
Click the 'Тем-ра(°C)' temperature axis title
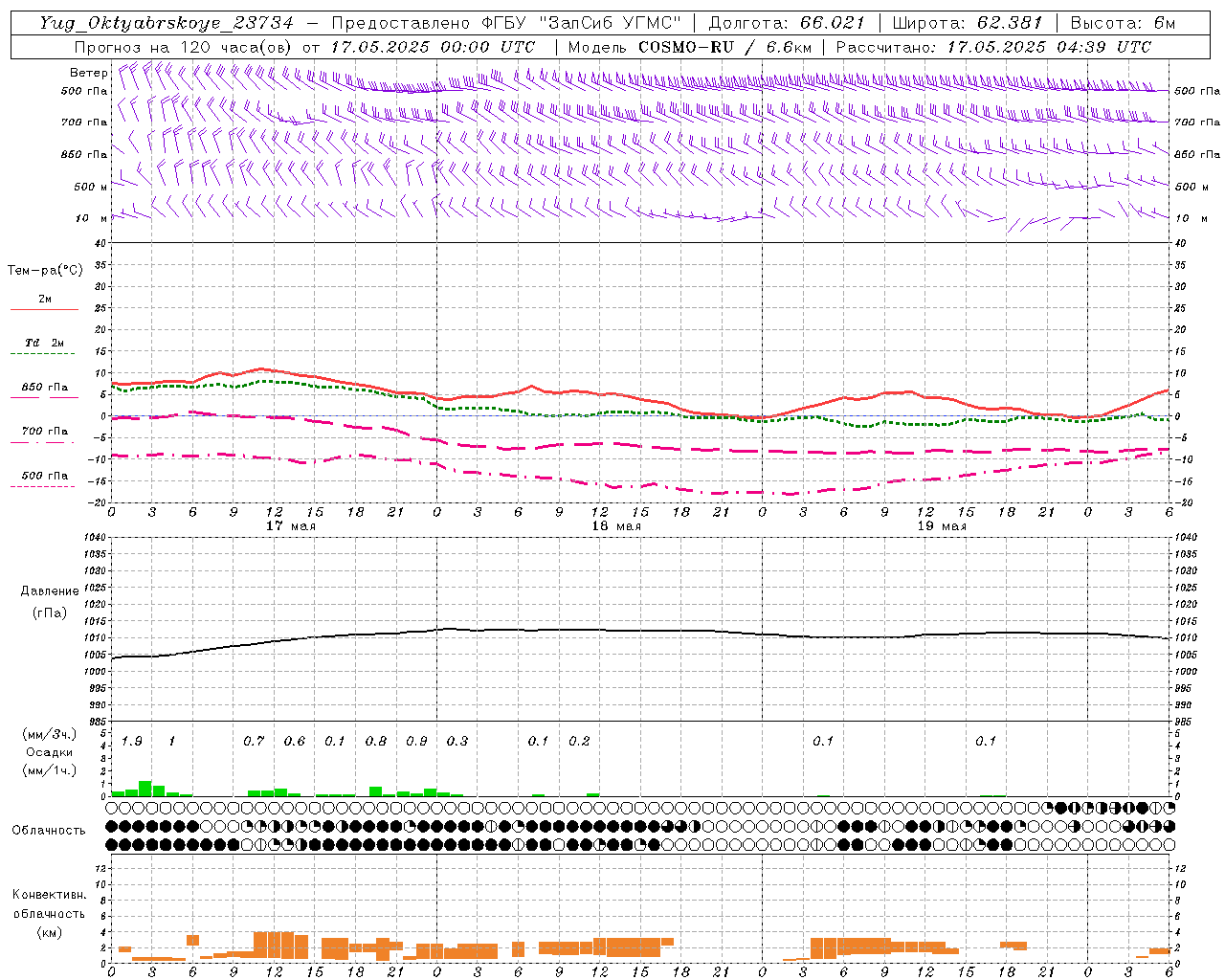coord(45,271)
